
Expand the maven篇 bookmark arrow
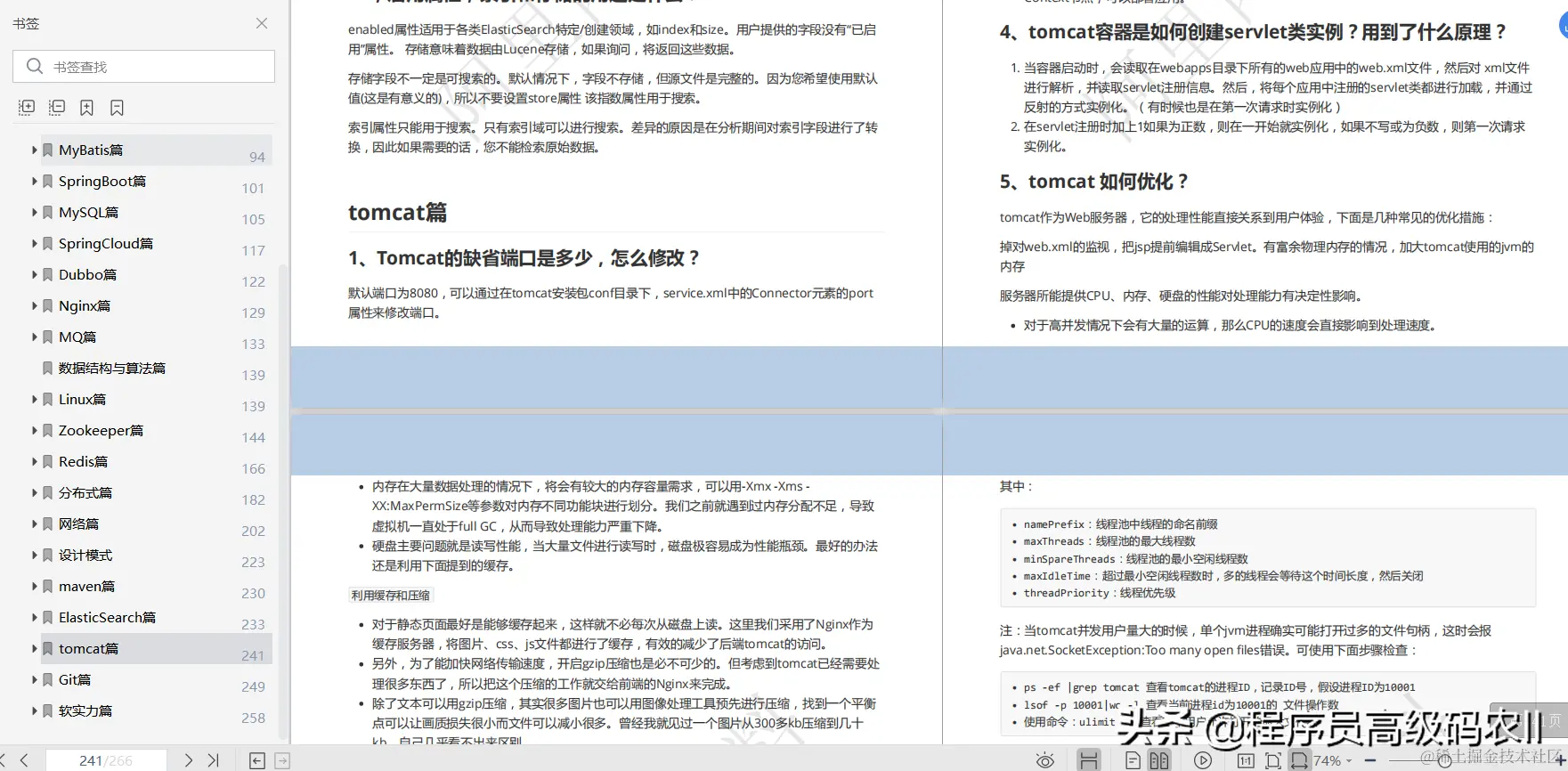[x=35, y=586]
